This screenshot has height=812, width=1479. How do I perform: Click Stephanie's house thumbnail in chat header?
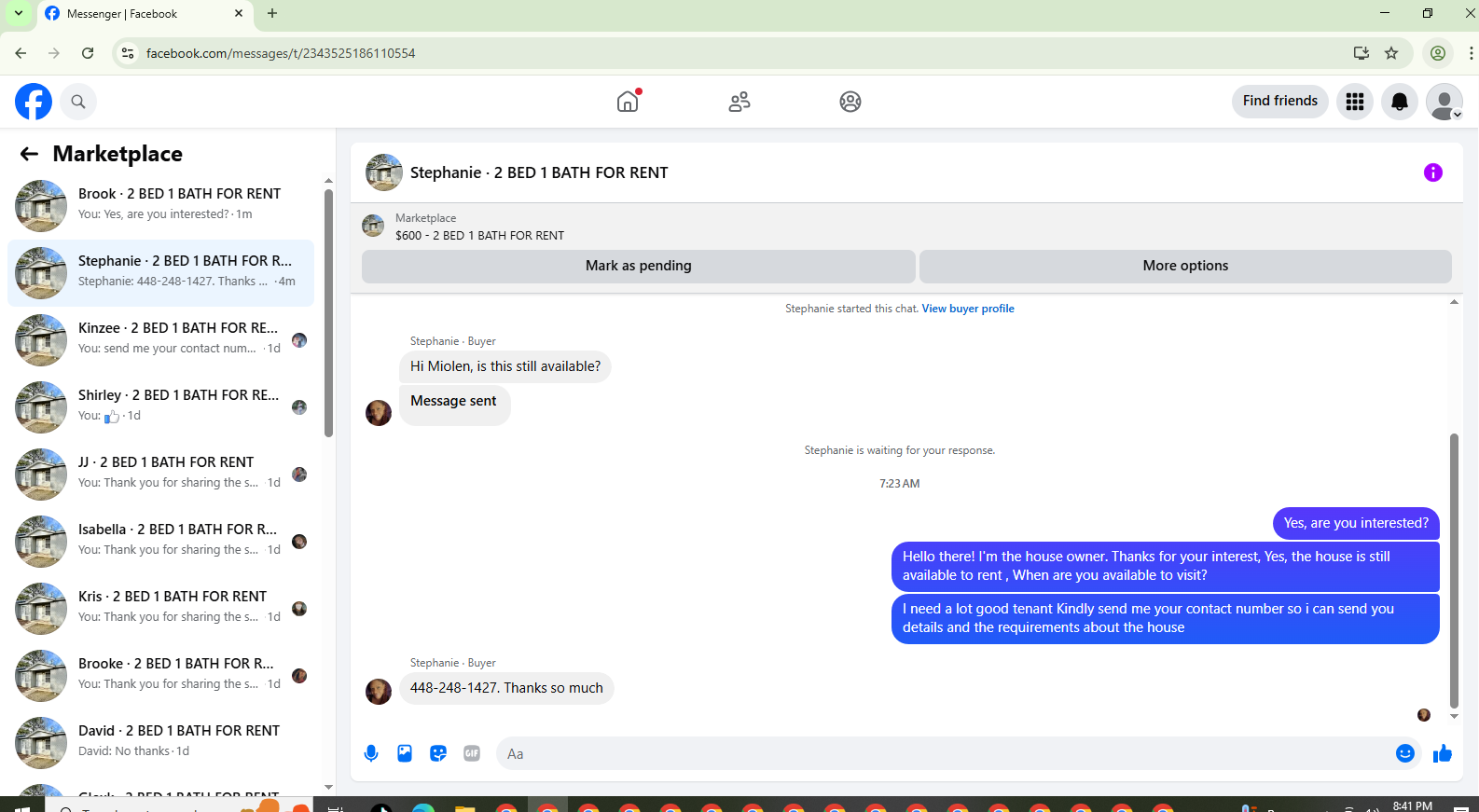[384, 172]
